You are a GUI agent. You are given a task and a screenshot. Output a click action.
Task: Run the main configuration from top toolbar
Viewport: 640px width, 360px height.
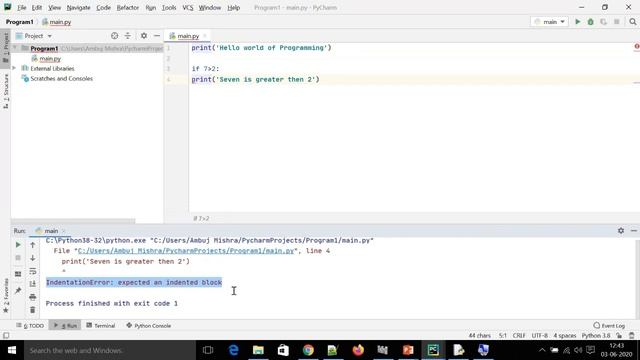578,22
